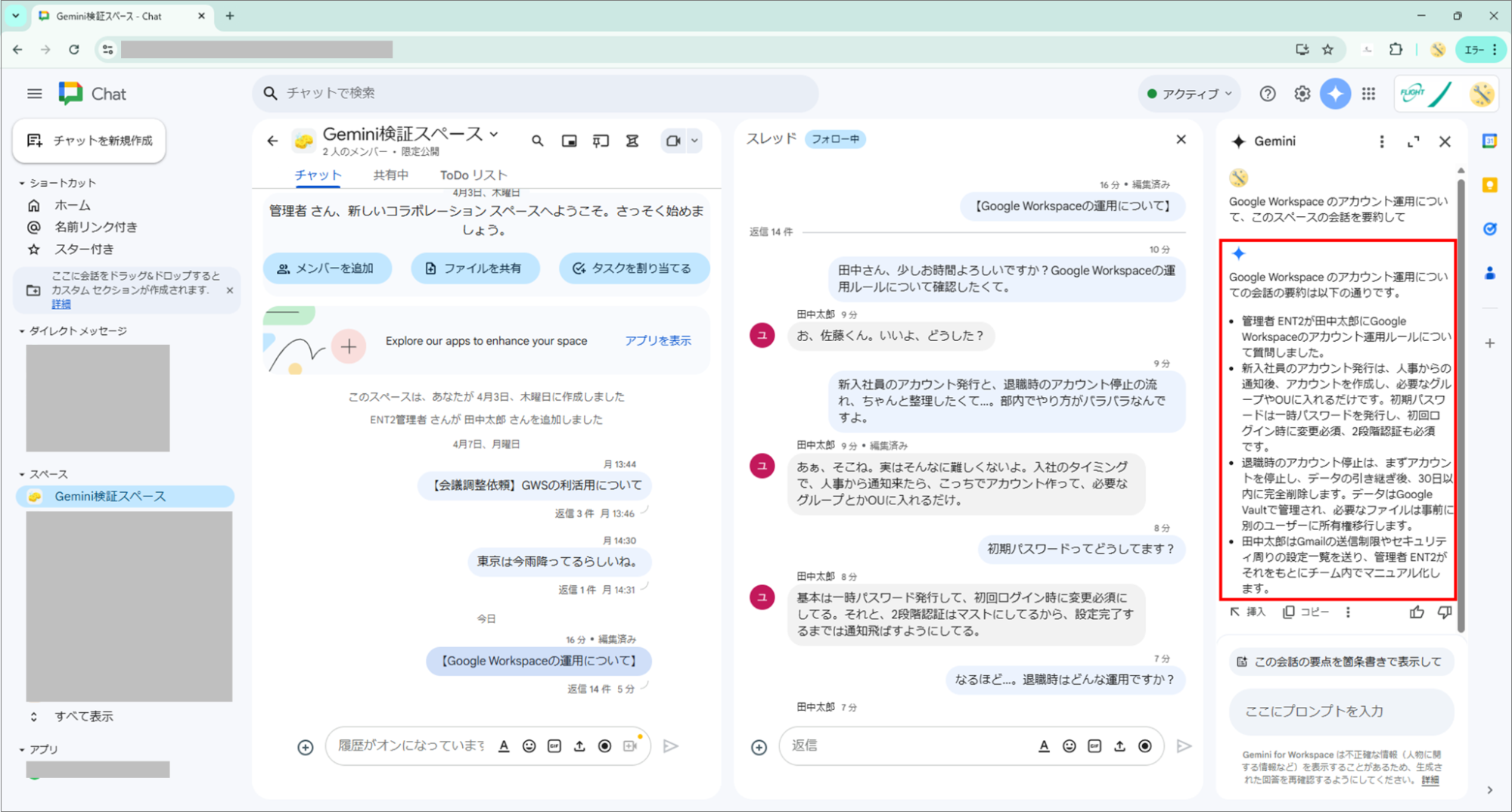This screenshot has width=1512, height=812.
Task: Click メンバーを追加 button
Action: coord(327,268)
